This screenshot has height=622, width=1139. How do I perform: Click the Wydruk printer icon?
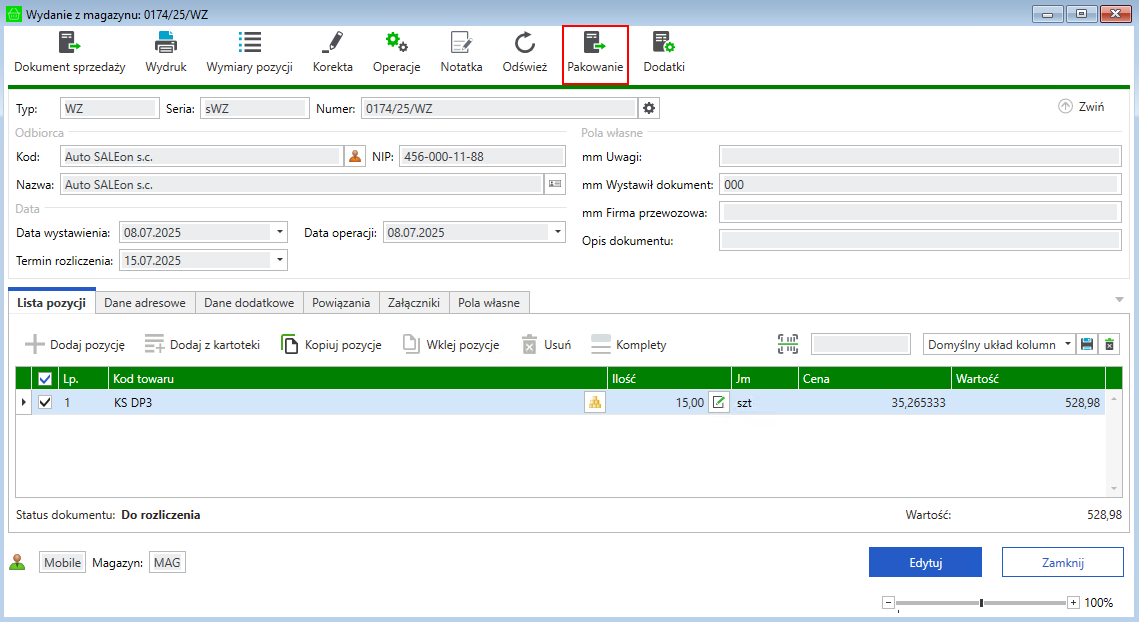pyautogui.click(x=166, y=44)
